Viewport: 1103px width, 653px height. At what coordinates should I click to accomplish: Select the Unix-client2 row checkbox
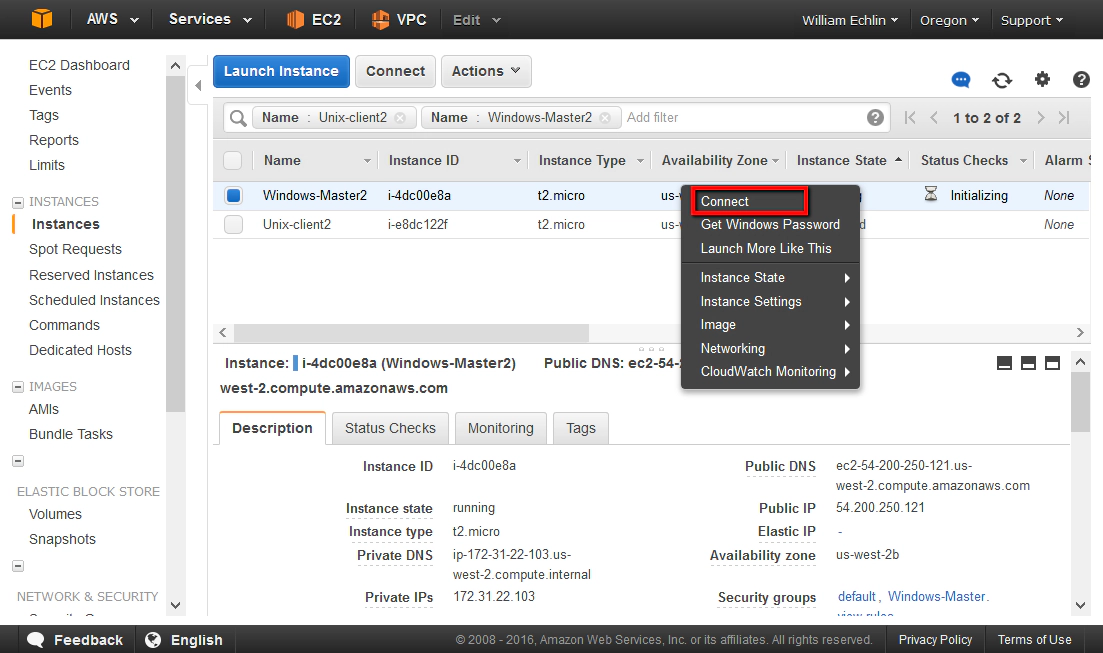tap(233, 224)
